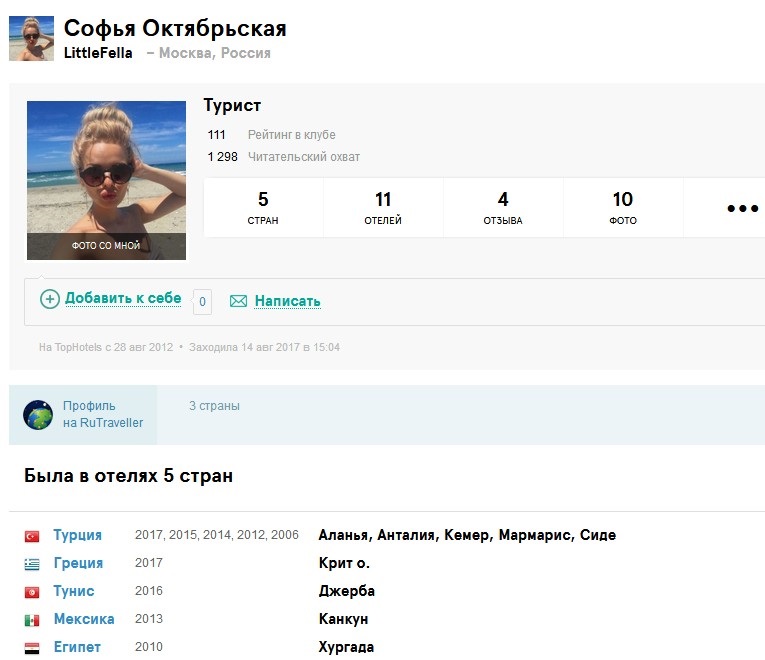
Task: Click the heading 'Софья Октябрьская'
Action: point(175,28)
